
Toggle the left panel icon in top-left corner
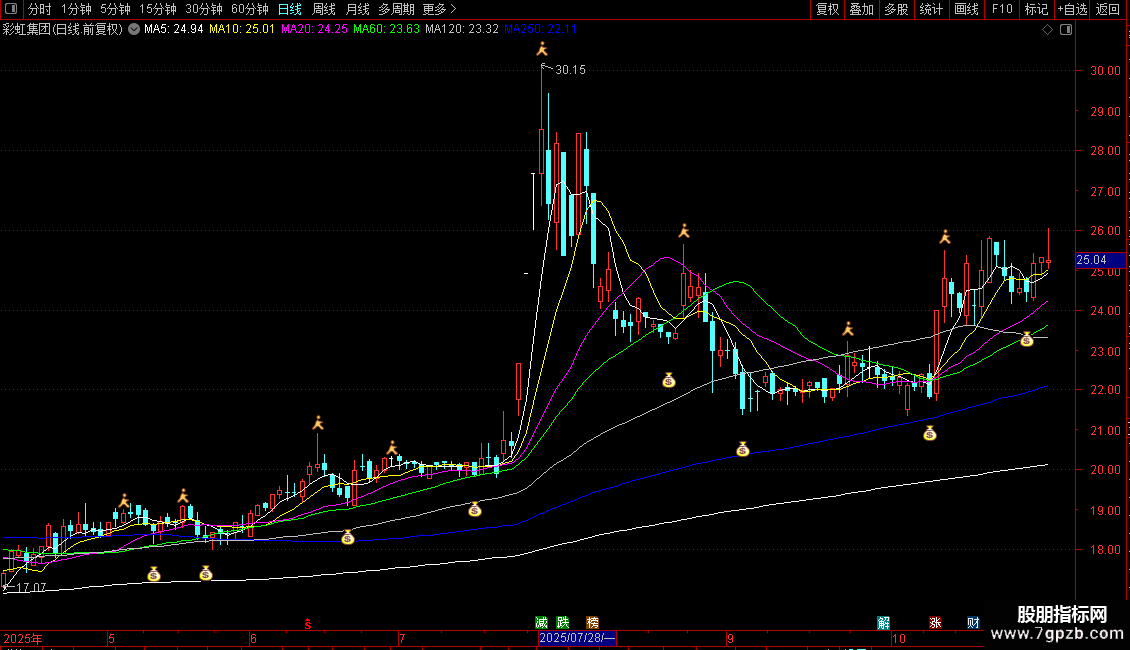[11, 9]
